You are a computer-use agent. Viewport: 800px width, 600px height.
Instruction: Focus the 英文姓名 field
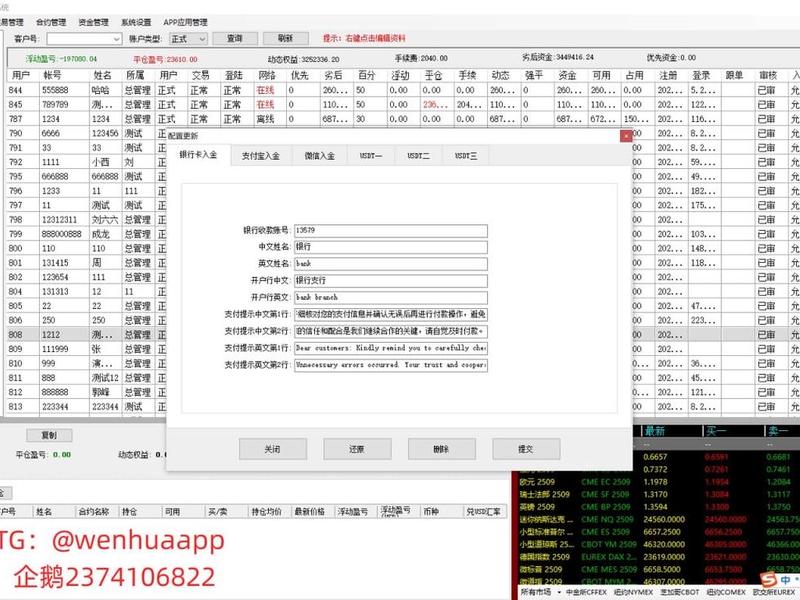[x=391, y=264]
